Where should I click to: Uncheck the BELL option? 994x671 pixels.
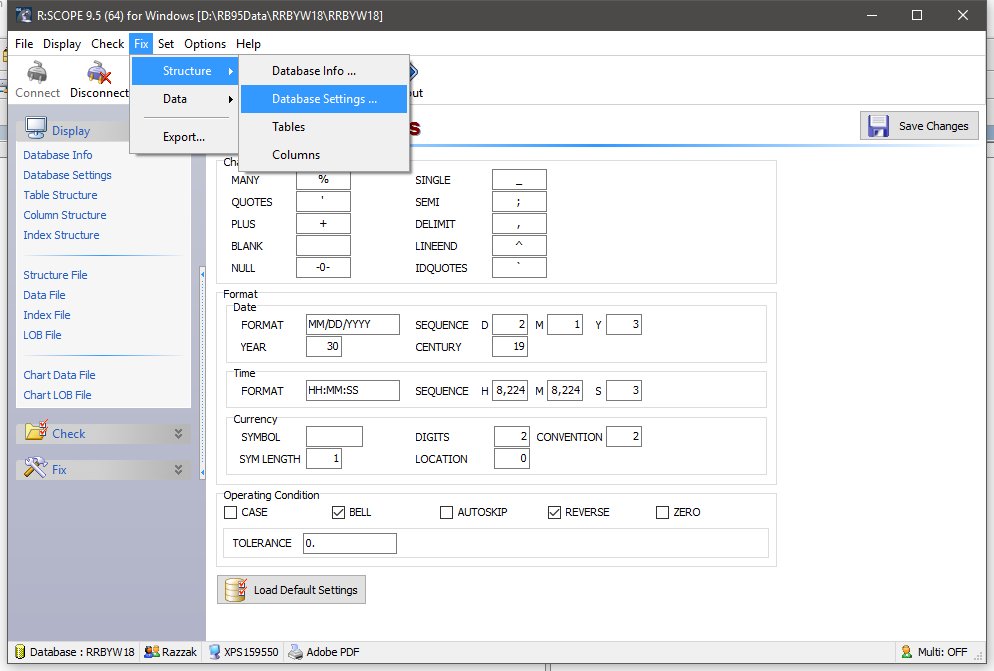pos(338,512)
